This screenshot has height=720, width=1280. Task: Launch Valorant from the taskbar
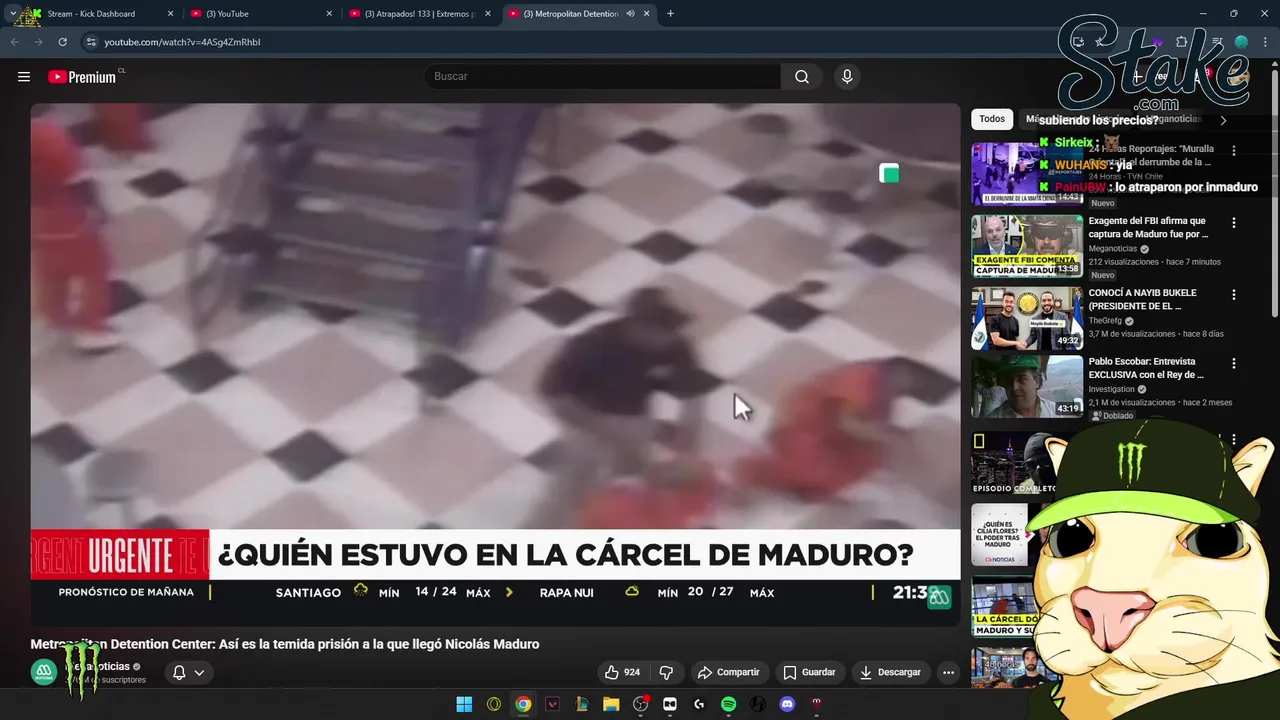click(x=552, y=704)
